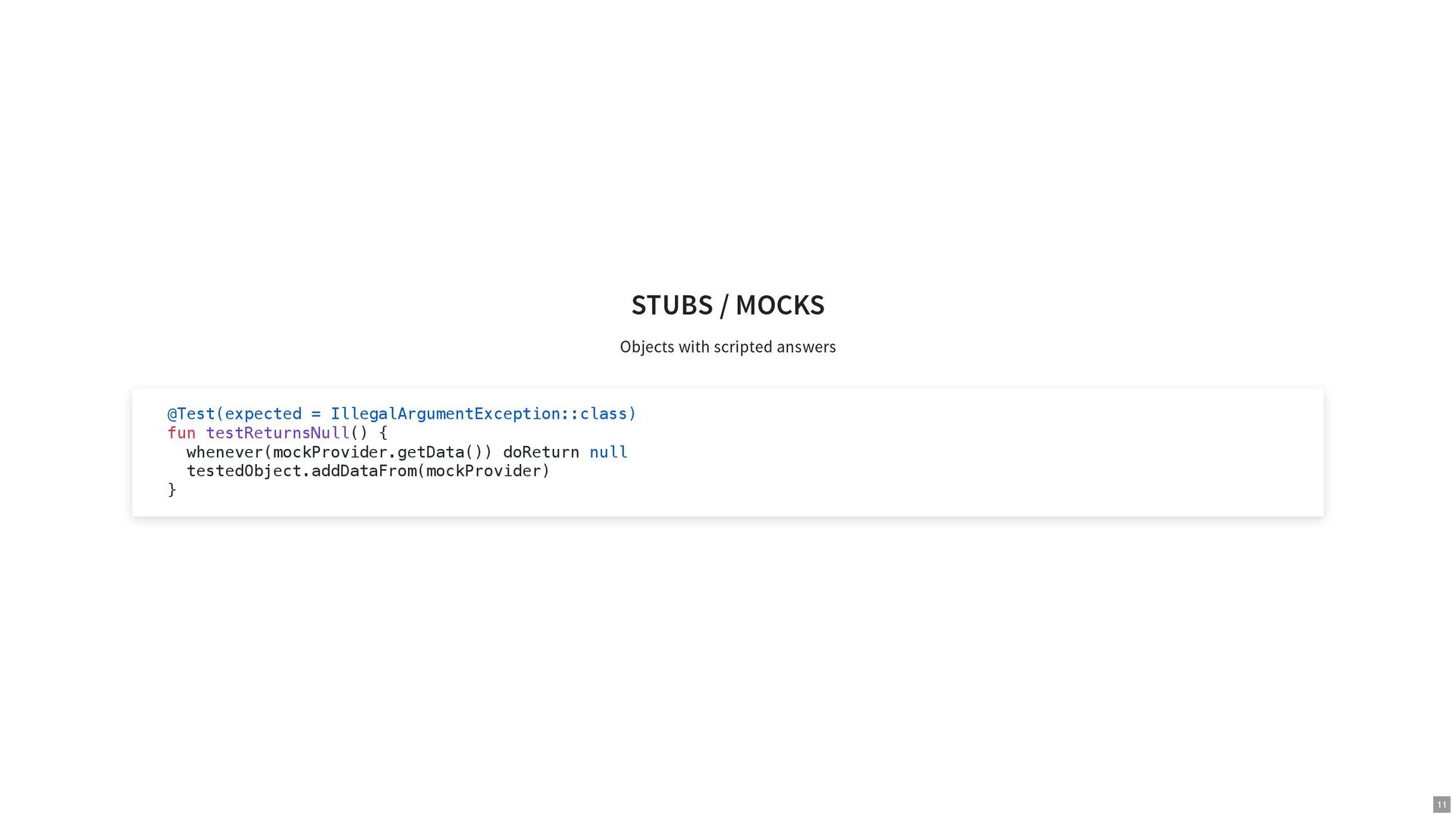
Task: Click IllegalArgumentException in the code block
Action: [445, 414]
